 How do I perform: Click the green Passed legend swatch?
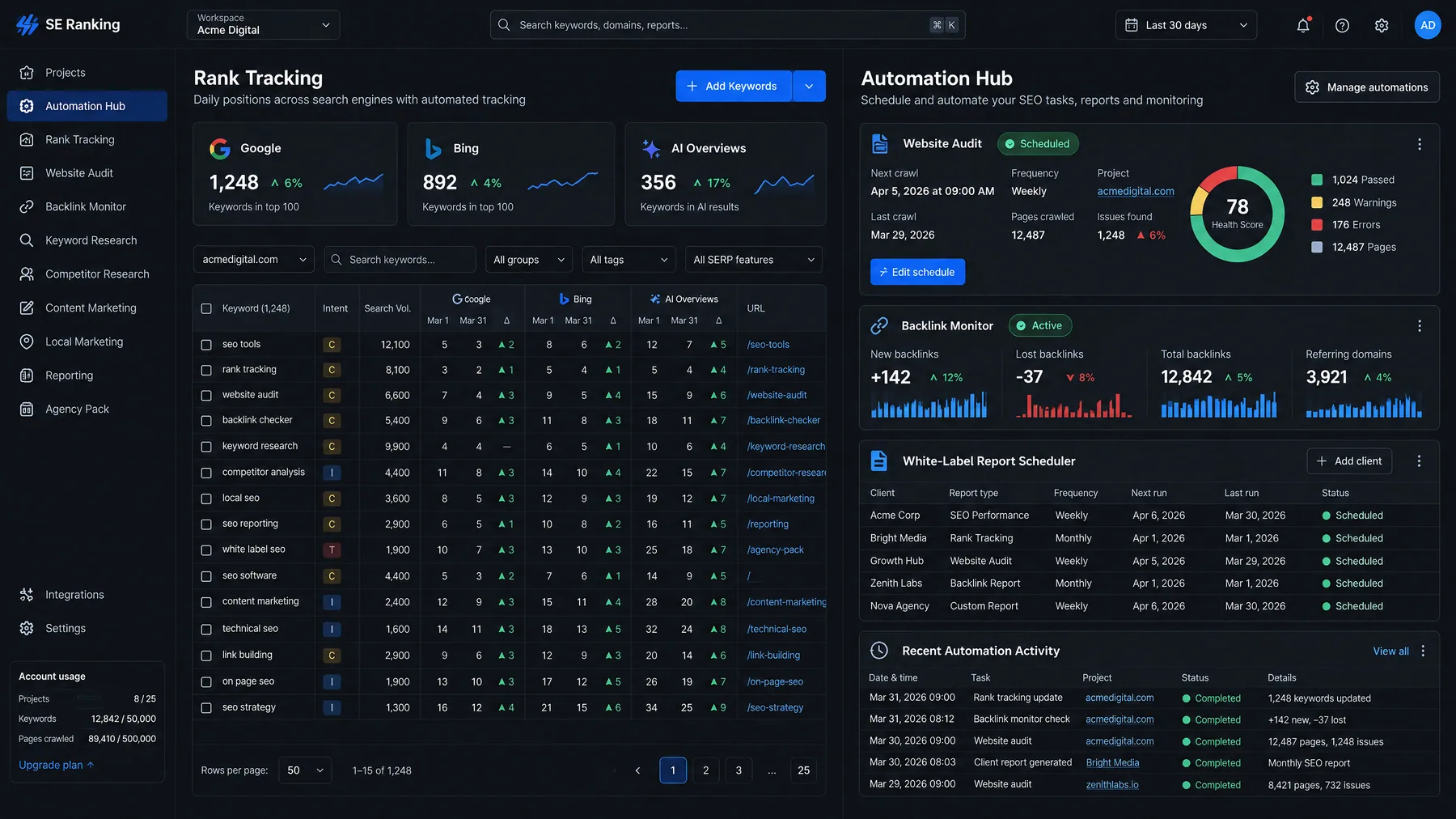[1317, 180]
